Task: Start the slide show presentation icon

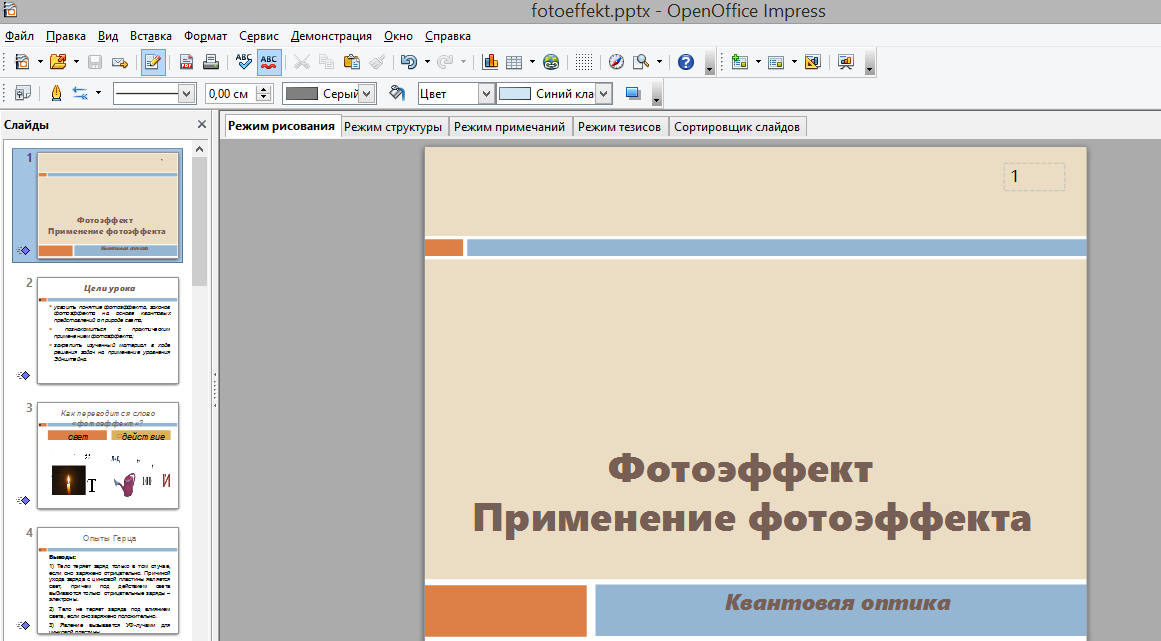Action: (x=846, y=62)
